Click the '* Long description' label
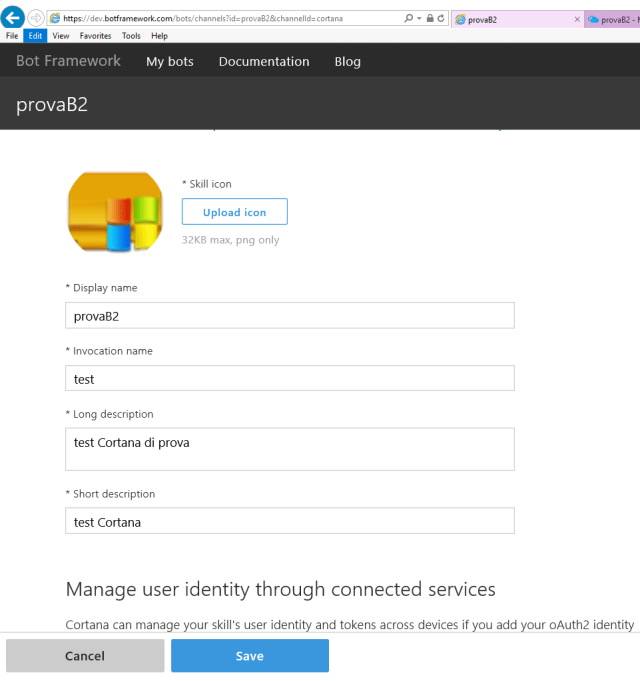This screenshot has height=681, width=640. (x=109, y=414)
